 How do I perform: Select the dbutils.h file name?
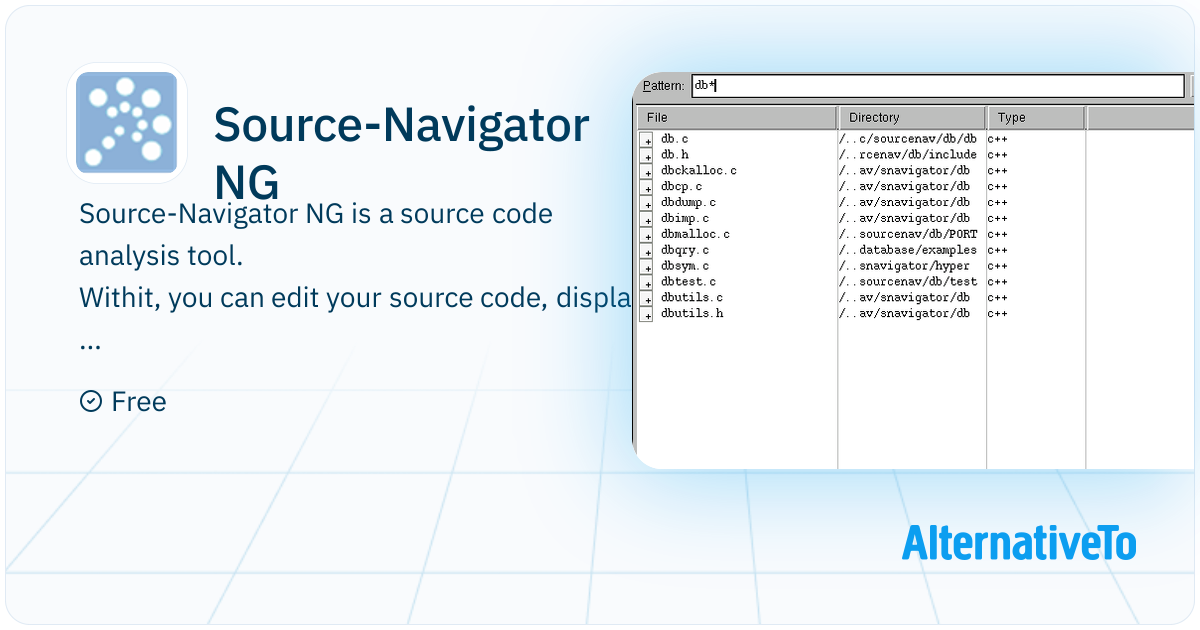click(x=692, y=313)
